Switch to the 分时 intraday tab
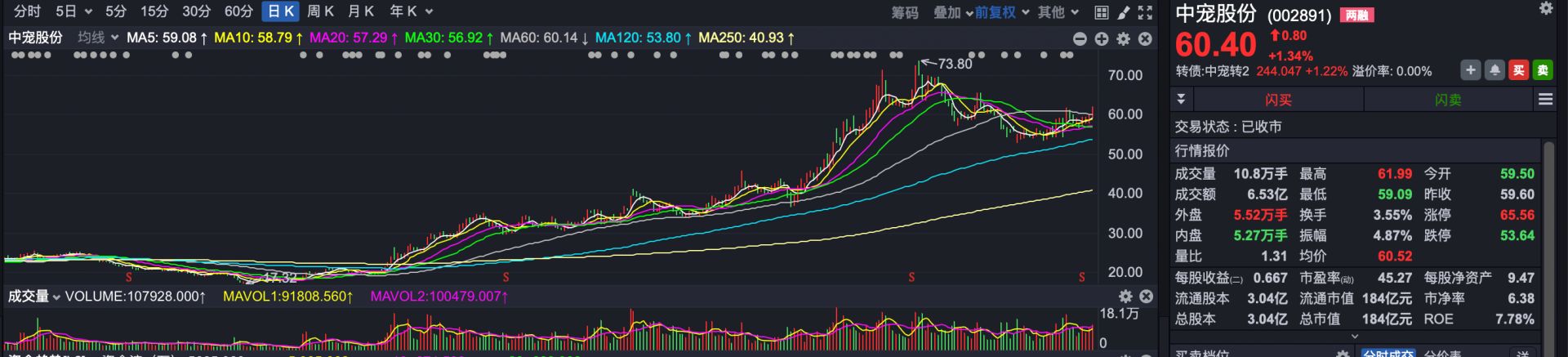 tap(27, 11)
